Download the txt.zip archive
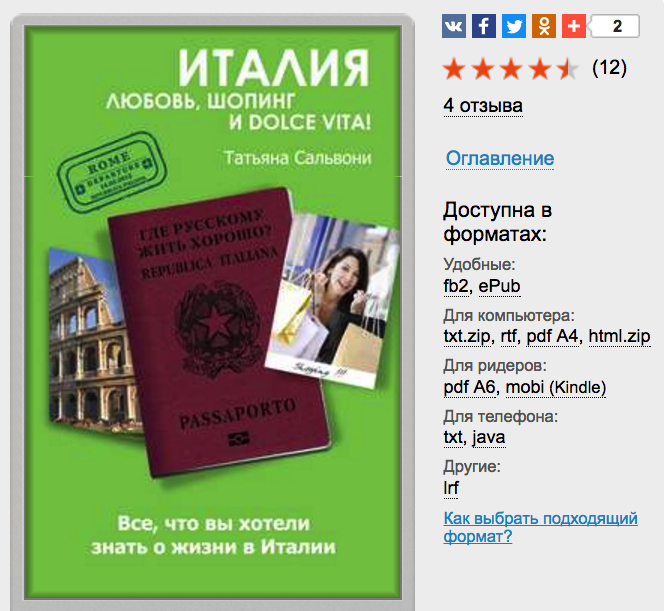The width and height of the screenshot is (667, 611). point(467,336)
